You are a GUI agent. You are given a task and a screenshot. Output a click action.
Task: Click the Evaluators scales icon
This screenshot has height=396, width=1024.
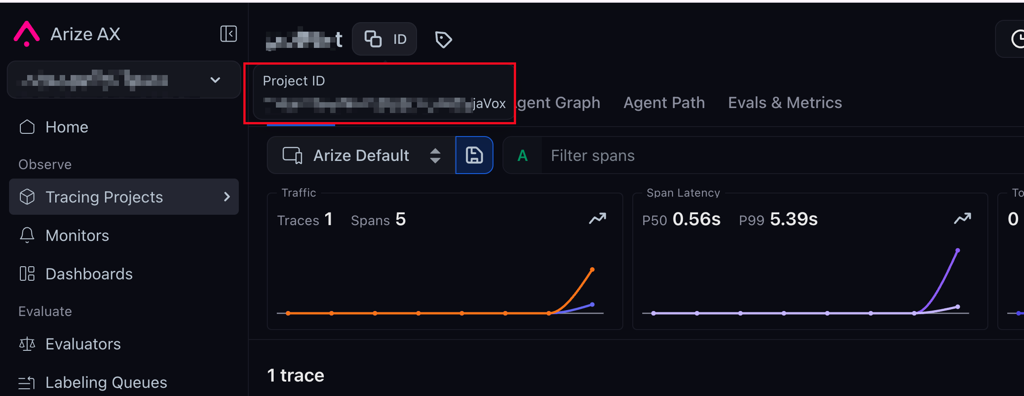[x=27, y=344]
